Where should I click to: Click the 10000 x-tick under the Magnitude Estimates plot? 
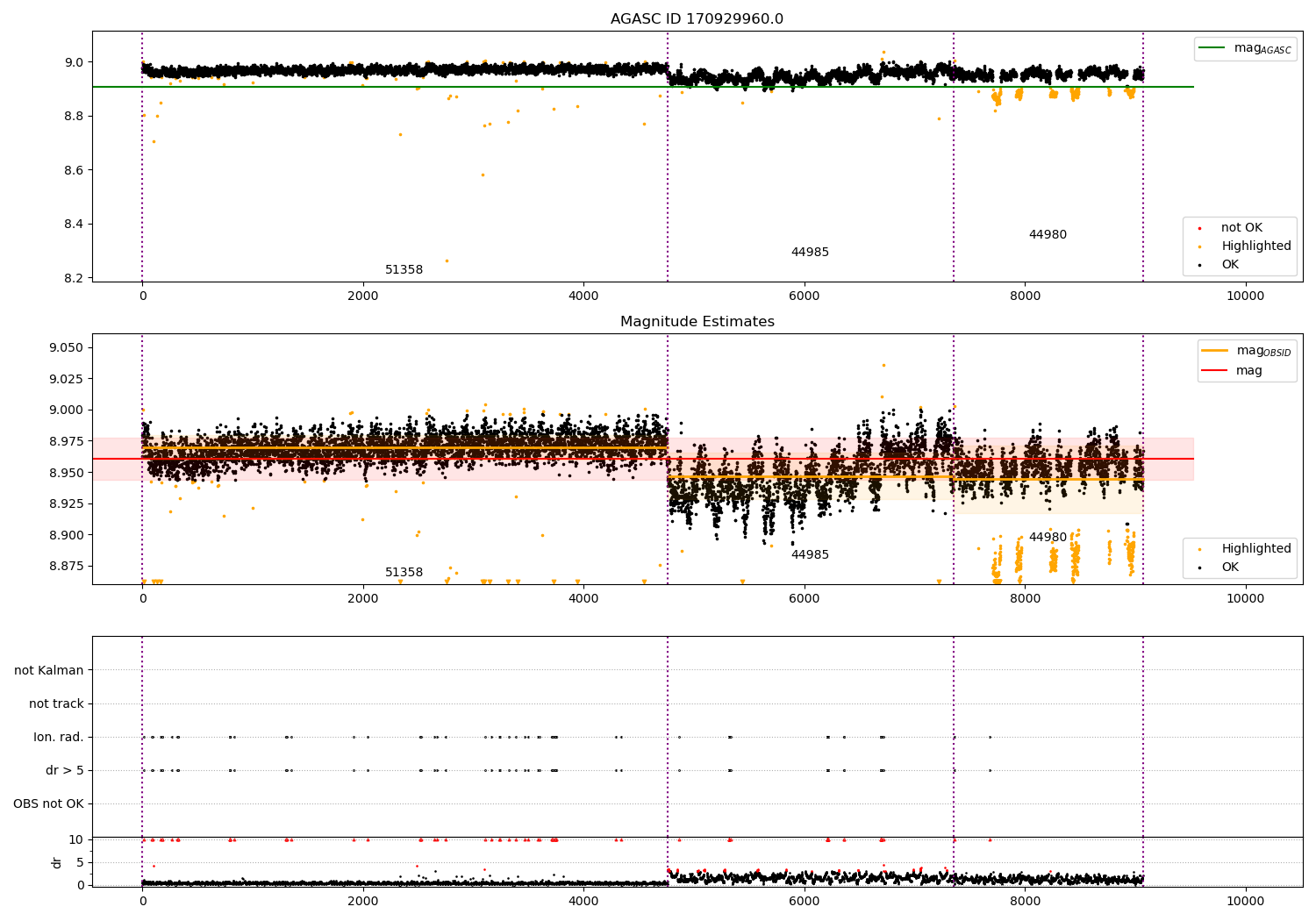1245,599
